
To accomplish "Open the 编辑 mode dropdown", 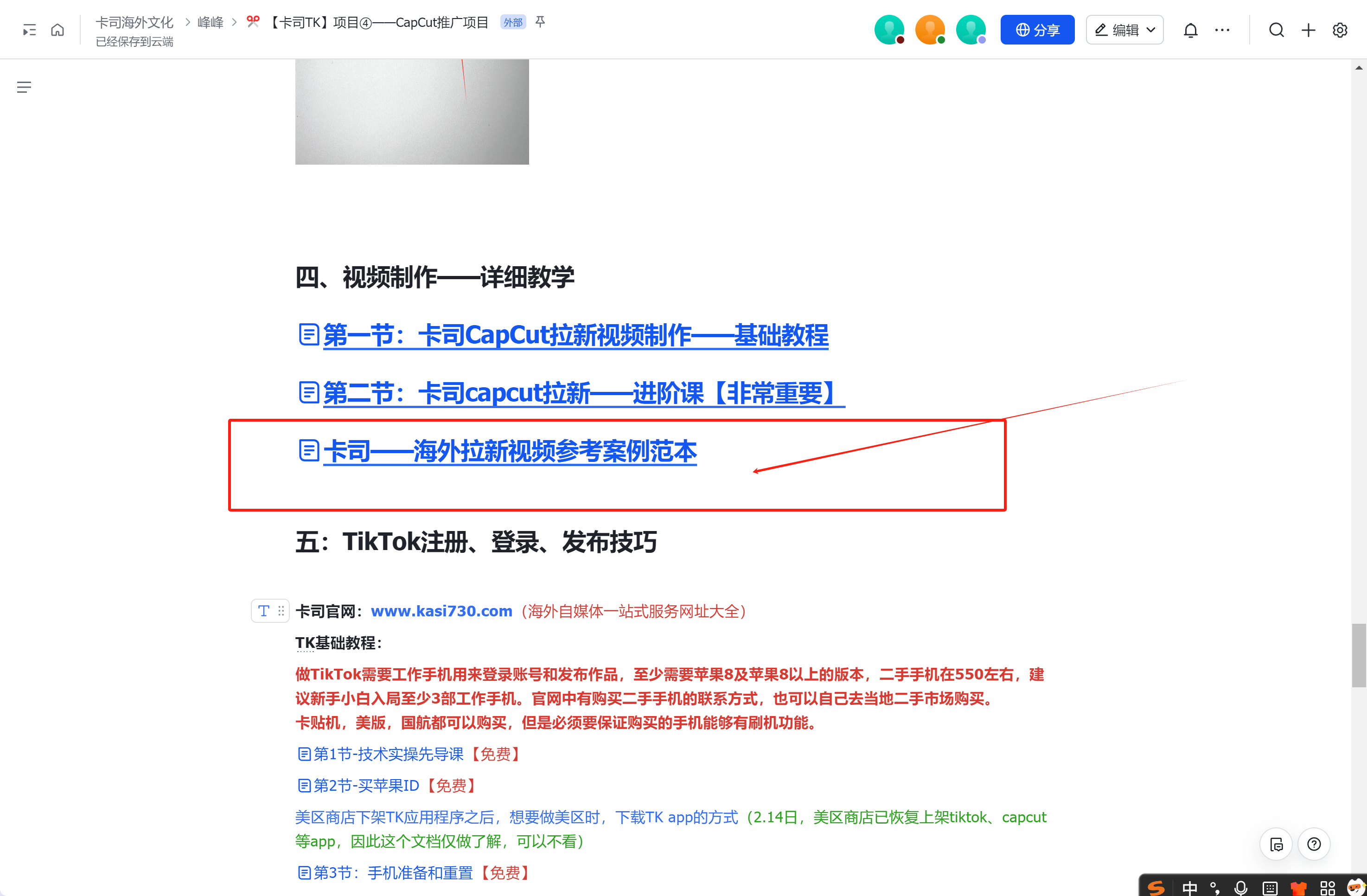I will (1124, 30).
